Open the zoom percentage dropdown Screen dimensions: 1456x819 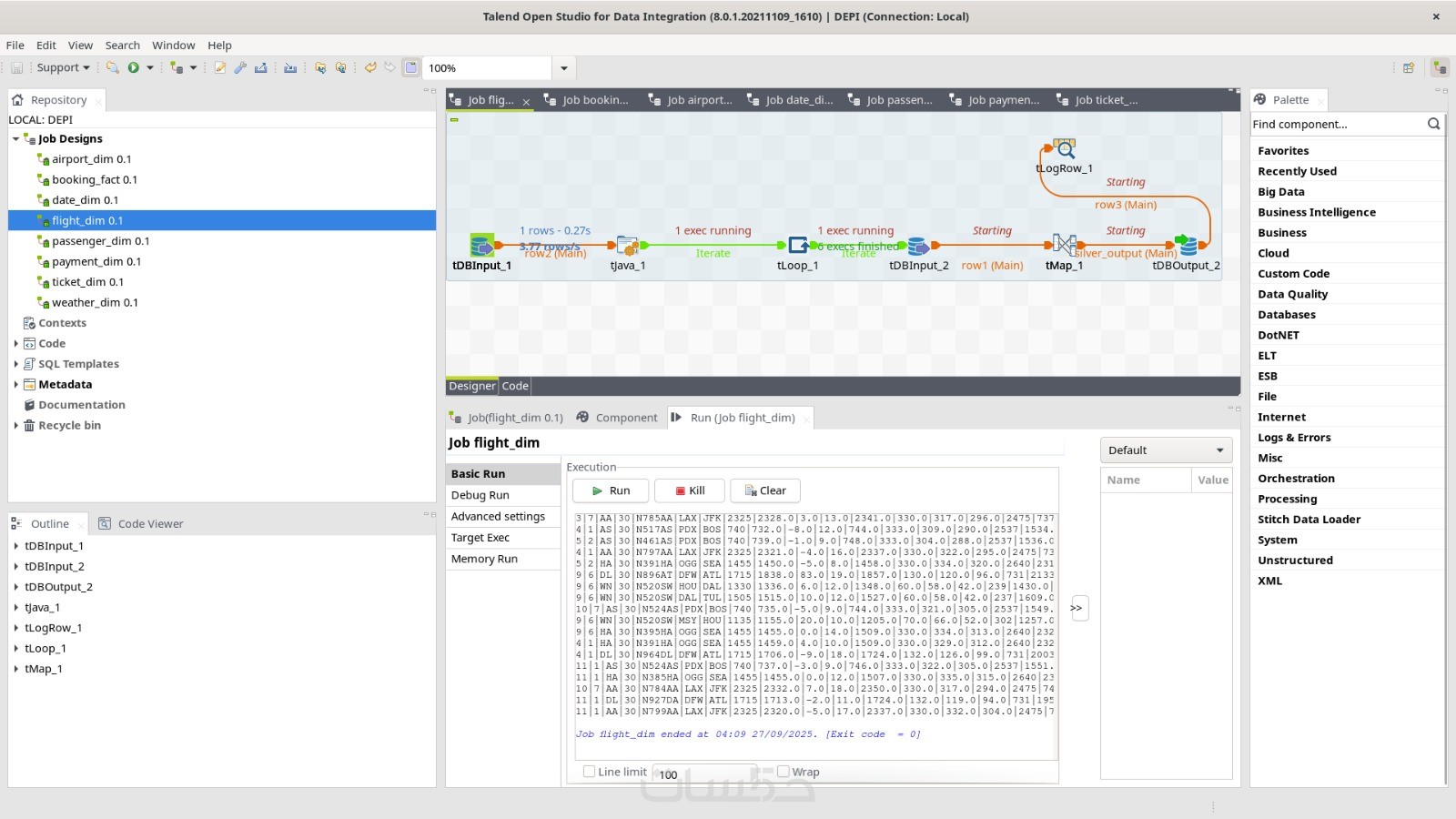pyautogui.click(x=564, y=68)
